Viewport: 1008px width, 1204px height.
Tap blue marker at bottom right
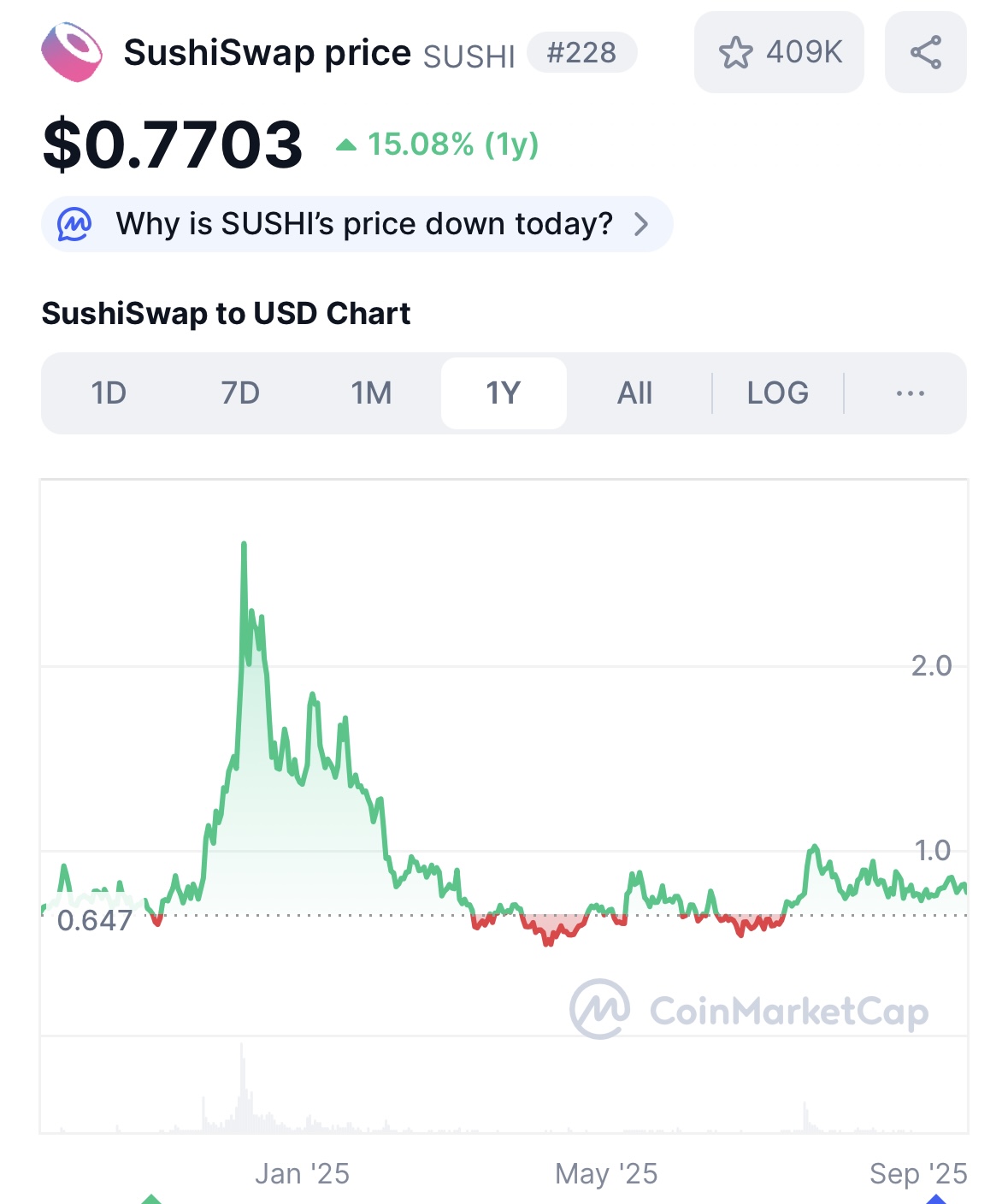(939, 1198)
